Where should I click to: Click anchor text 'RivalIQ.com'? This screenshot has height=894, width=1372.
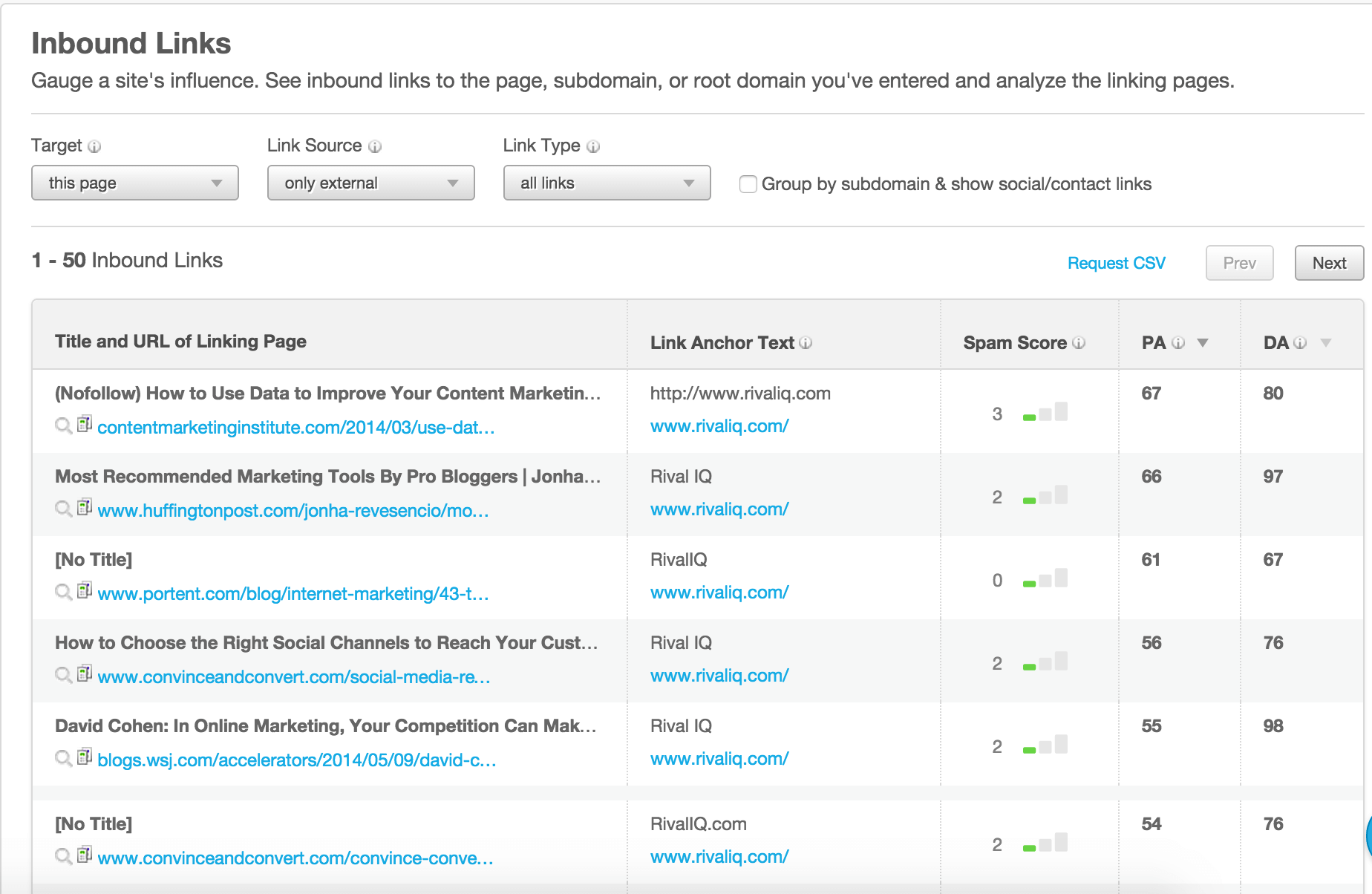pyautogui.click(x=699, y=824)
